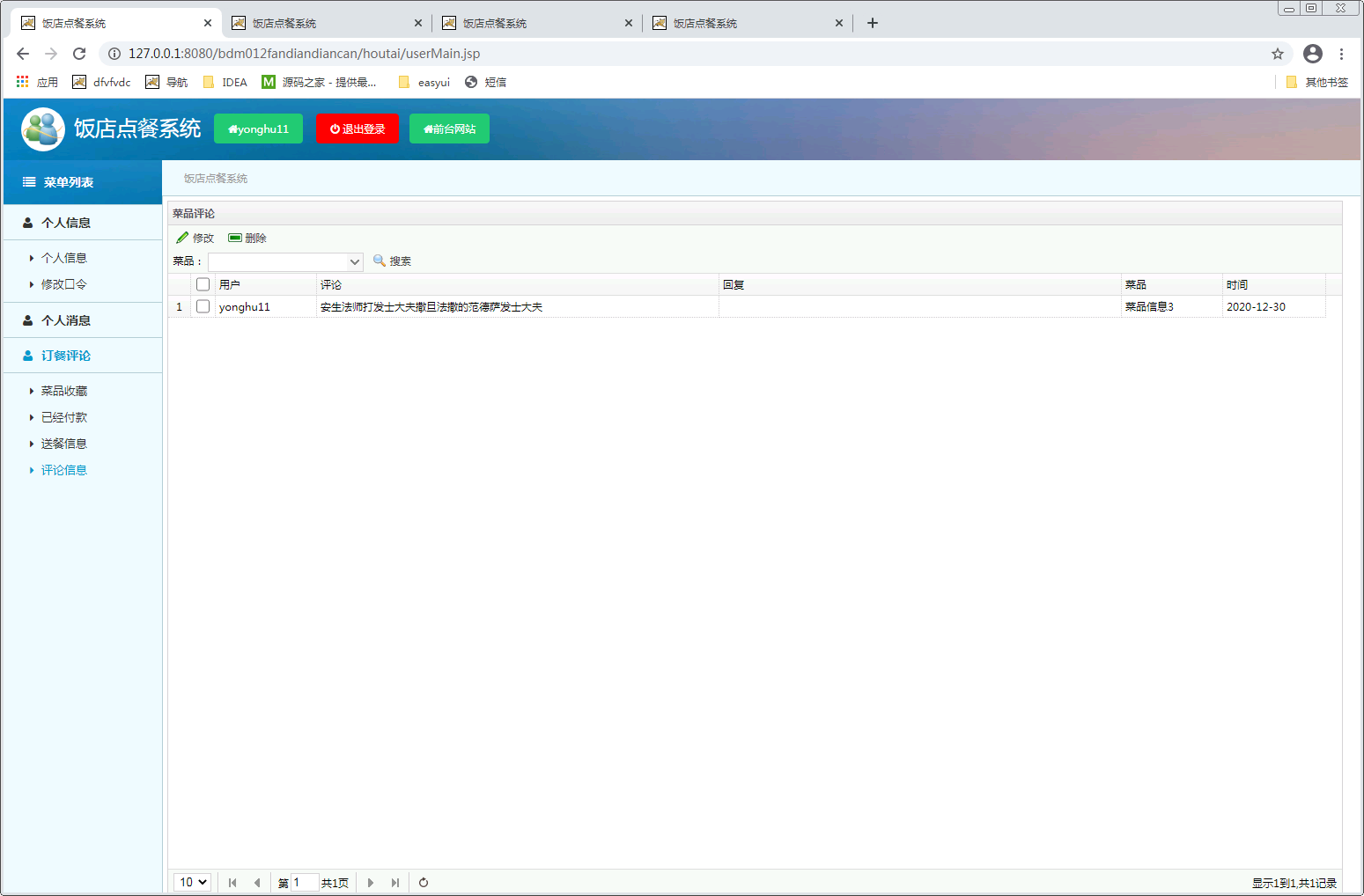Sort by the 评论 column header
1364x896 pixels.
[518, 284]
